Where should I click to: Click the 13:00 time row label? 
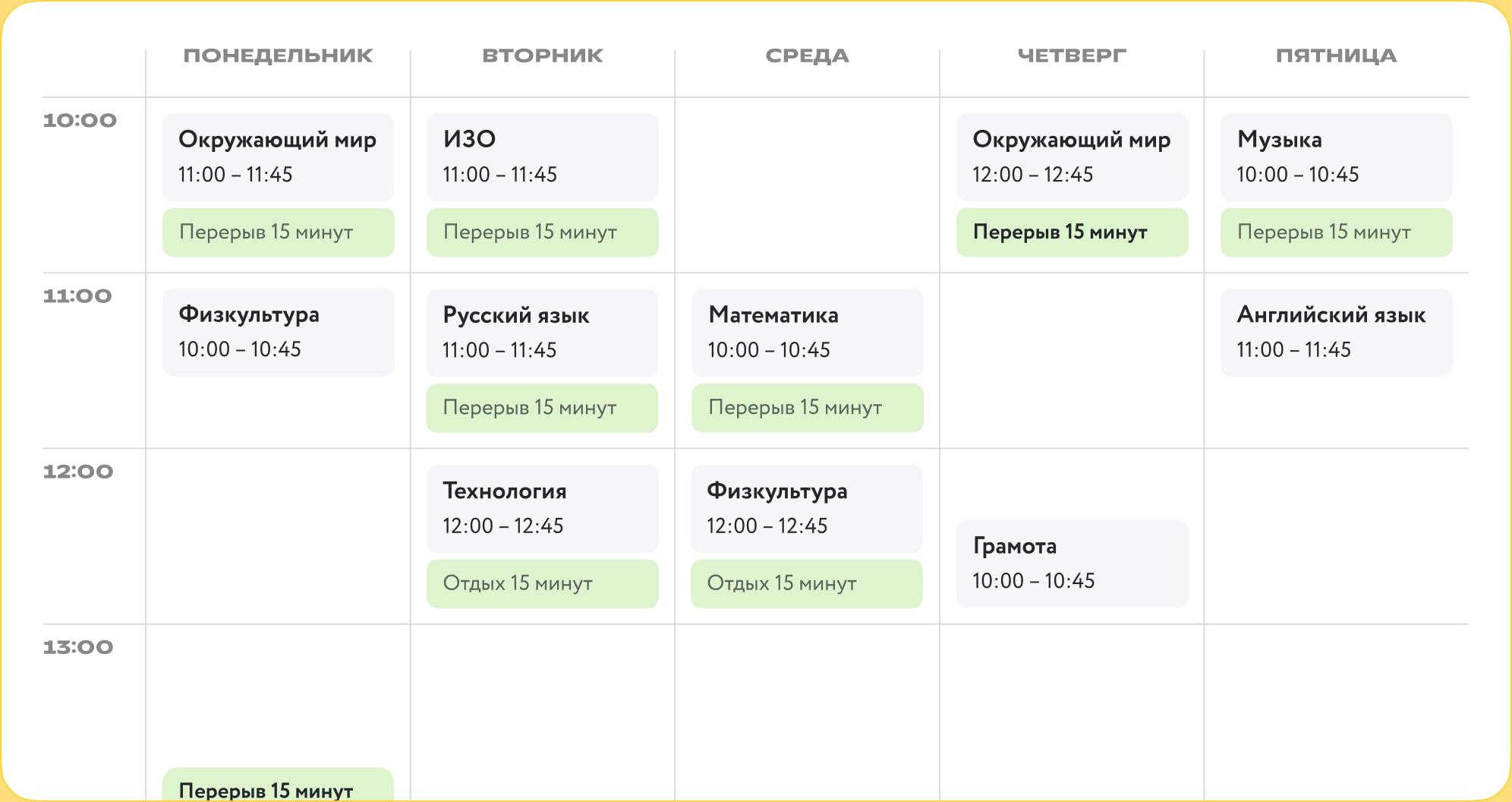[x=78, y=647]
